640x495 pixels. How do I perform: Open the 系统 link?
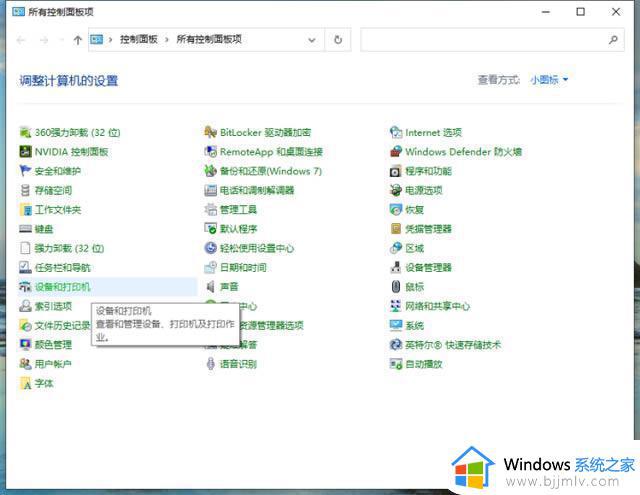pyautogui.click(x=415, y=325)
